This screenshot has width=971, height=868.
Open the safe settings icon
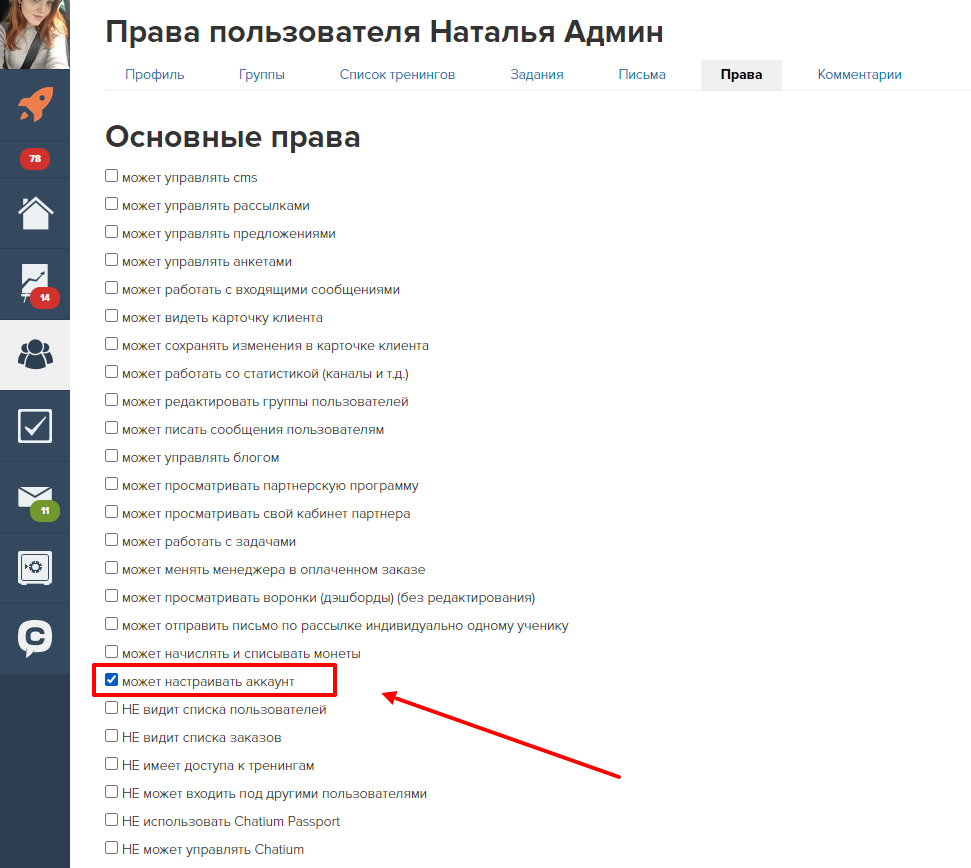coord(35,568)
